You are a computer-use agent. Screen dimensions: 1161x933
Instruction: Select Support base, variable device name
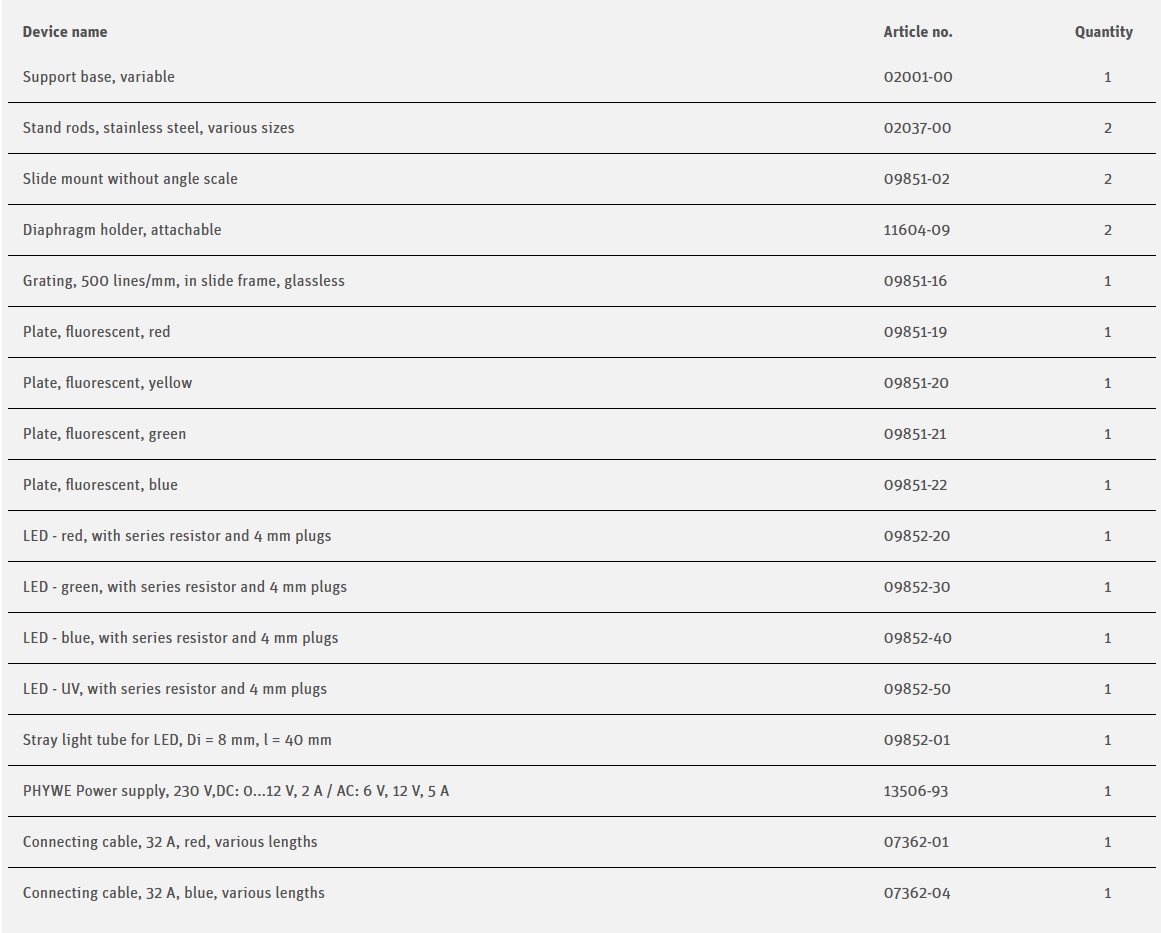(x=99, y=77)
